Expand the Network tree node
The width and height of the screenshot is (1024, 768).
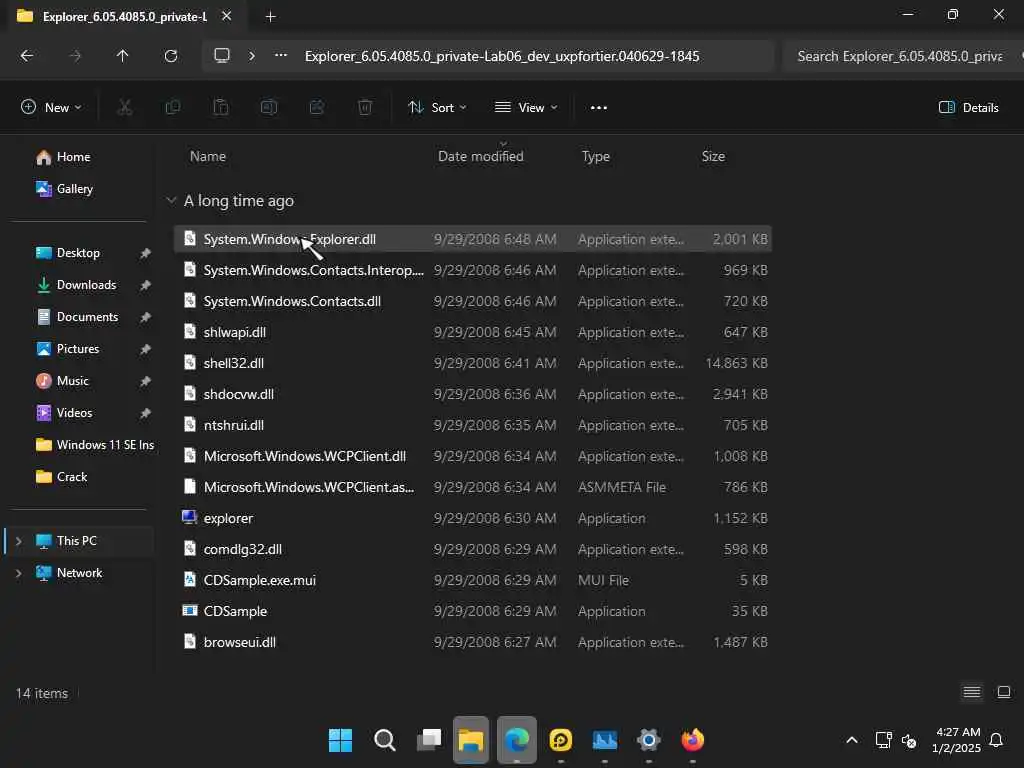pos(19,573)
